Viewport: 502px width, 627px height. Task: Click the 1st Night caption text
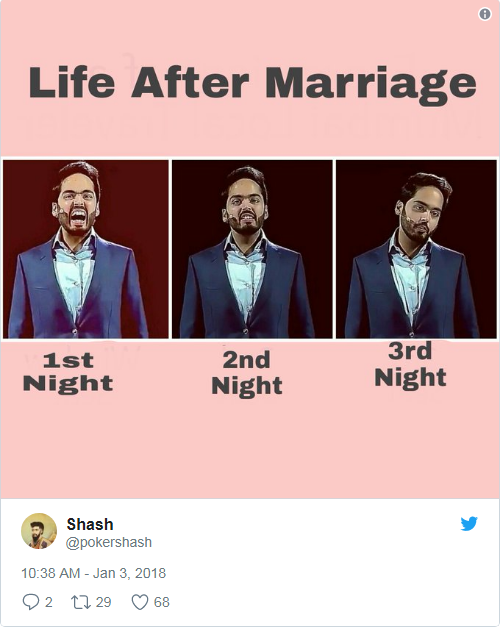click(x=68, y=373)
